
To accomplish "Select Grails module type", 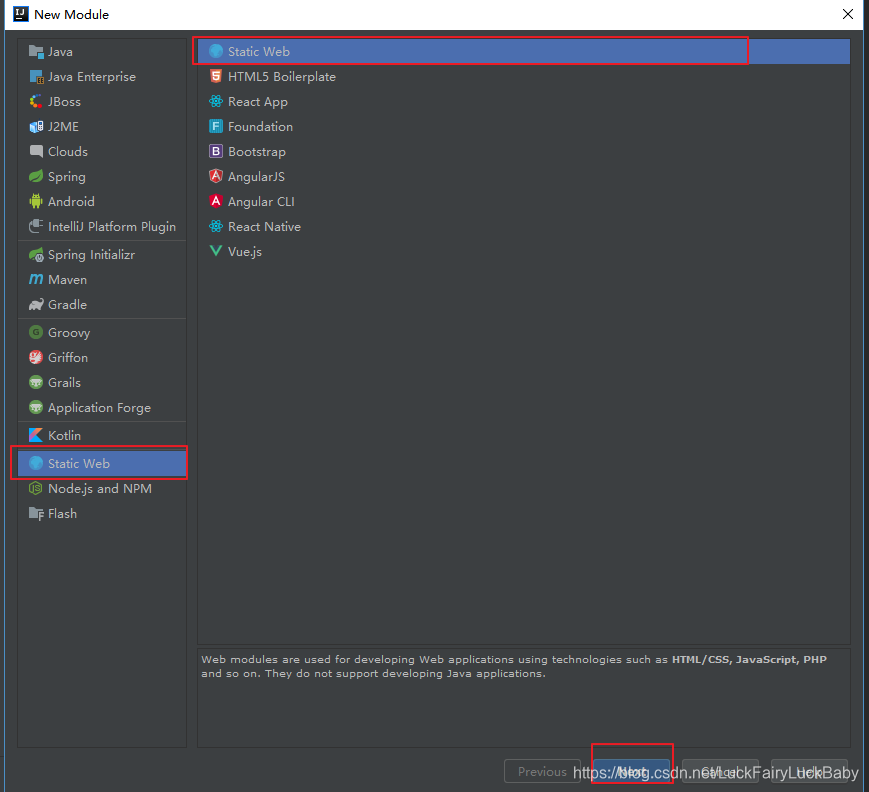I will tap(102, 382).
